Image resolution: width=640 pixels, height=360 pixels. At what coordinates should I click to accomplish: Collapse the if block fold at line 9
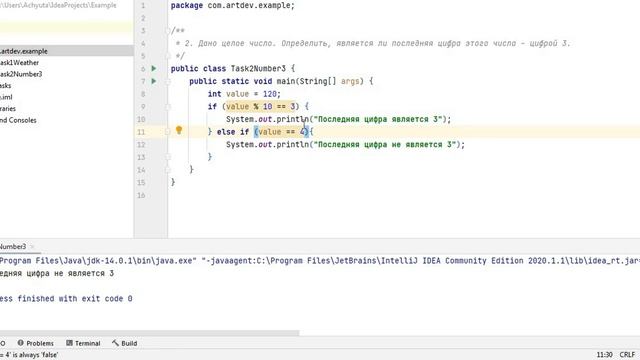tap(167, 107)
